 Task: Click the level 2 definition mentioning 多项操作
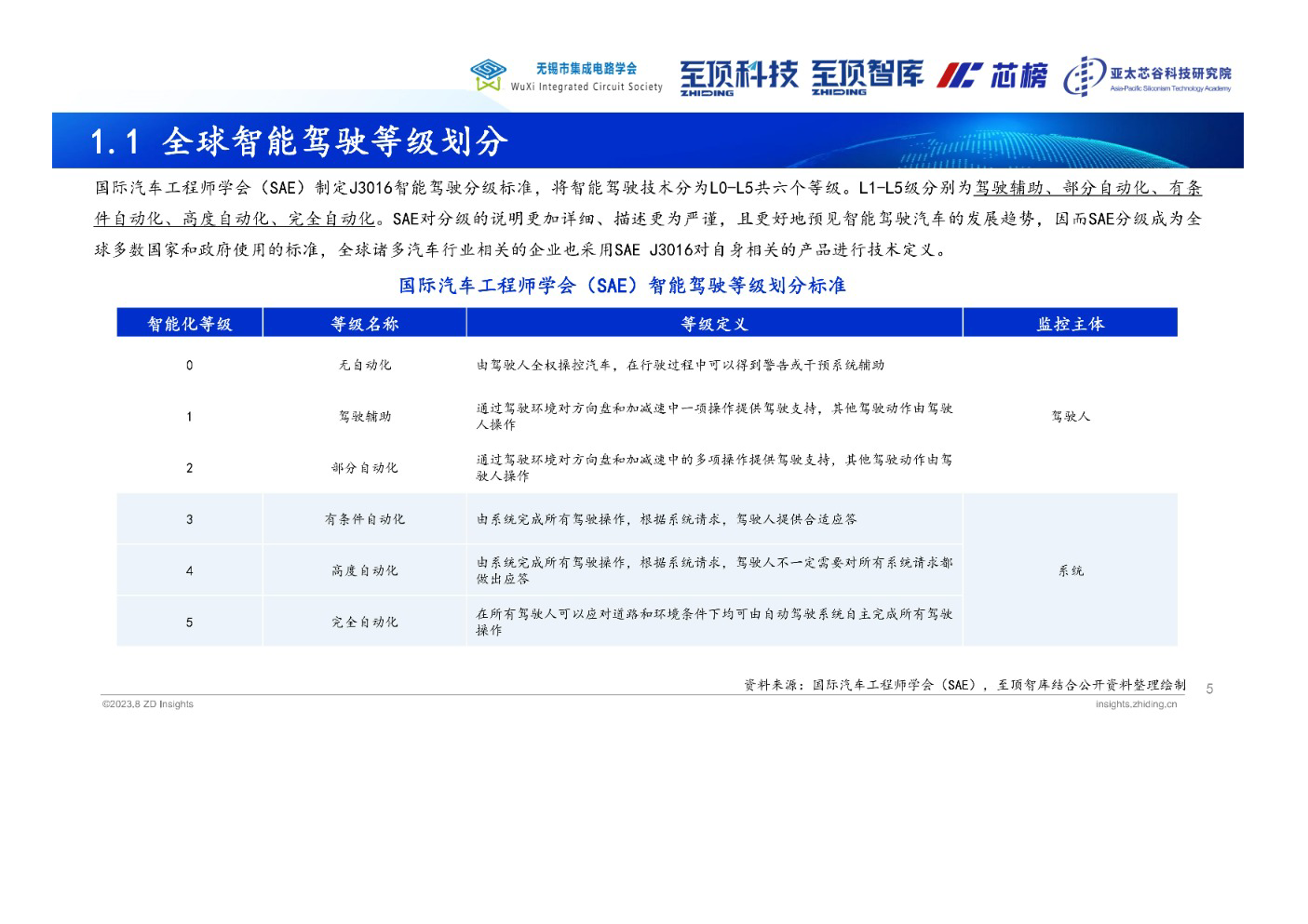click(x=714, y=467)
